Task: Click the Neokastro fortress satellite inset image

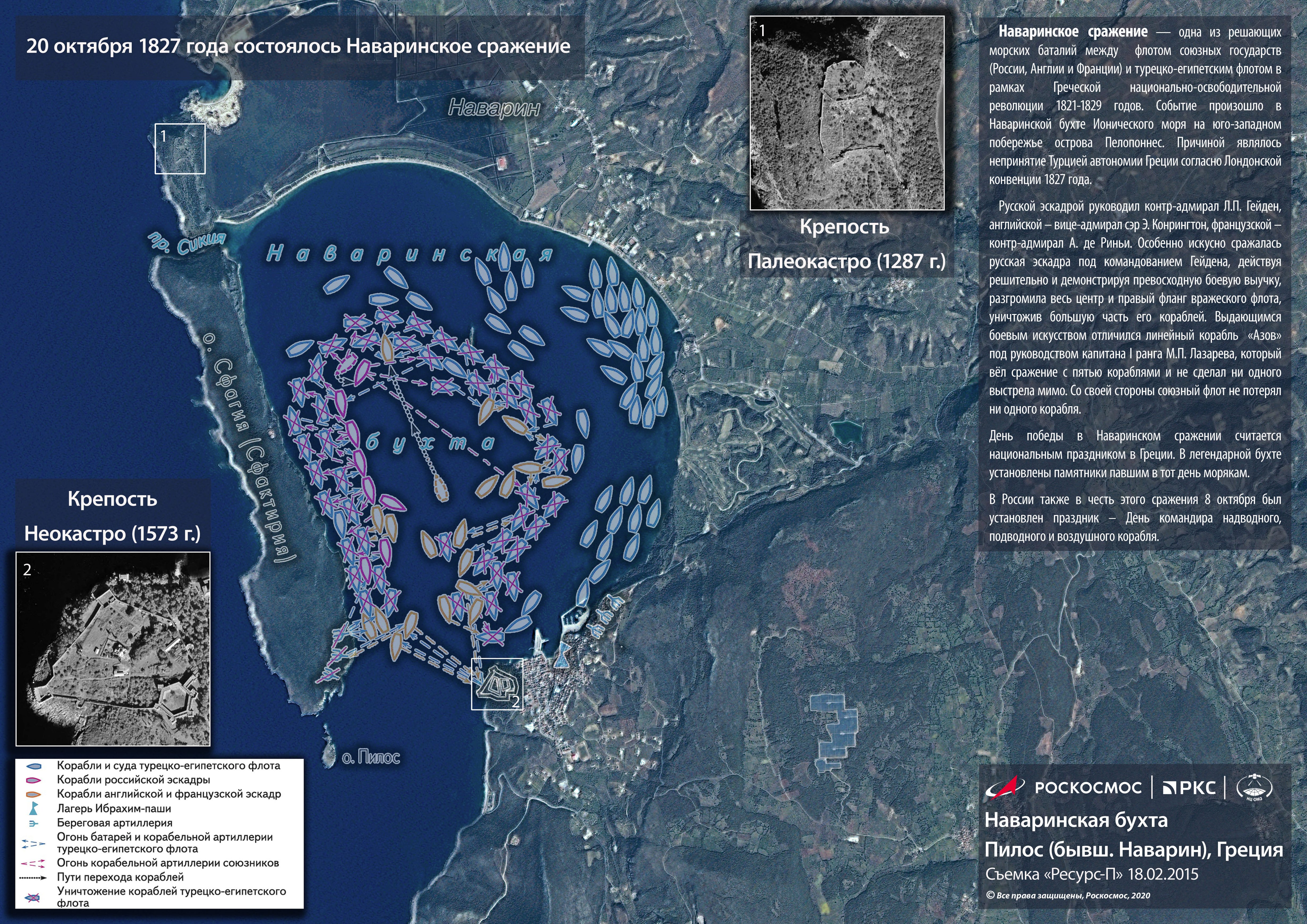Action: [x=113, y=649]
